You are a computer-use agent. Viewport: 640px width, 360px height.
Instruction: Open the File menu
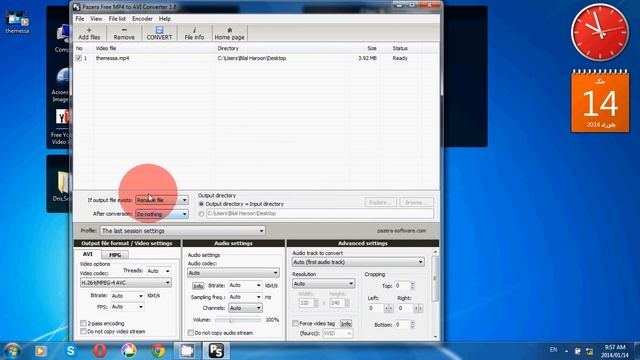point(80,19)
